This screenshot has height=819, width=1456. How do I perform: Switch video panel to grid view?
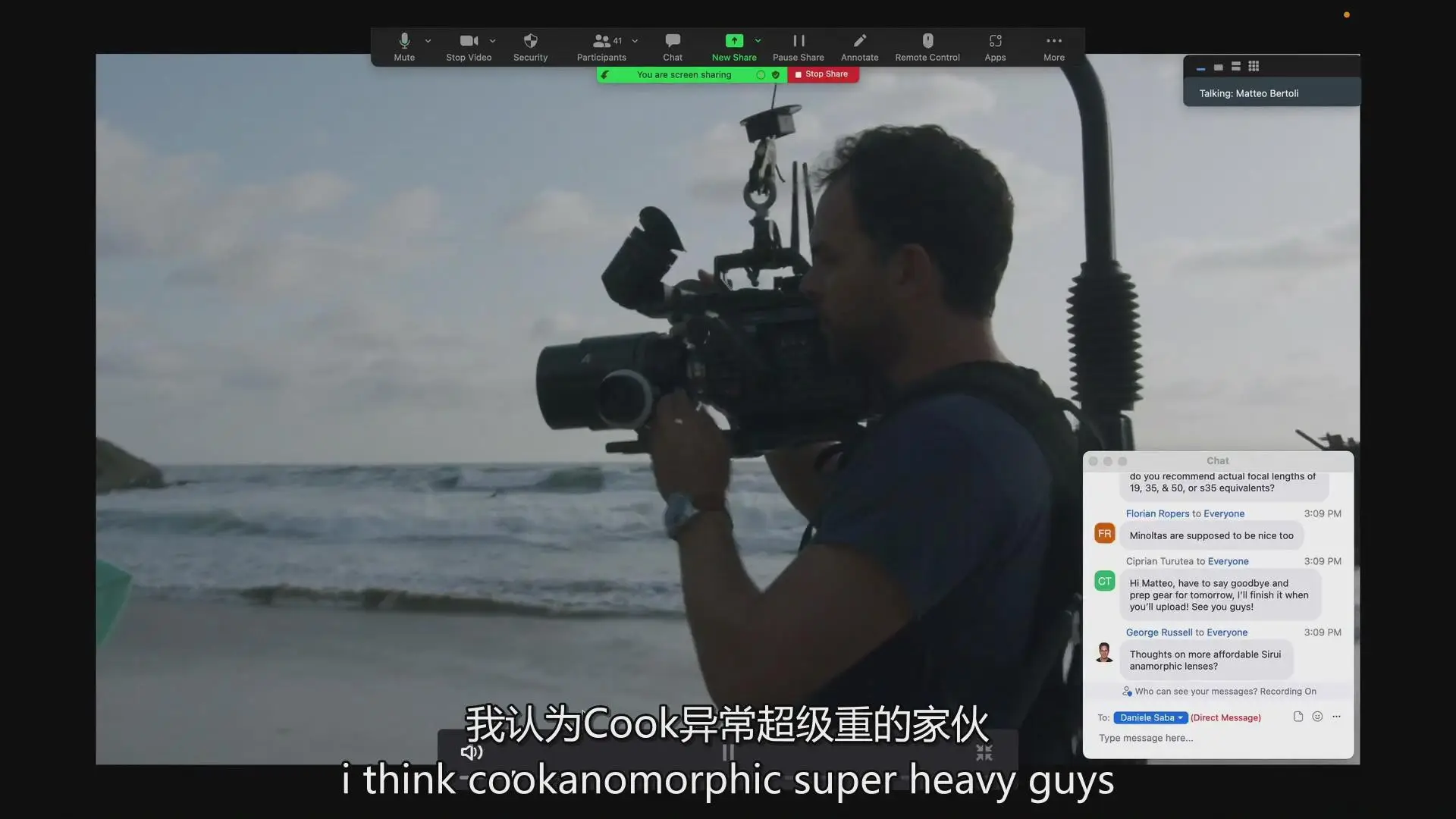tap(1254, 67)
